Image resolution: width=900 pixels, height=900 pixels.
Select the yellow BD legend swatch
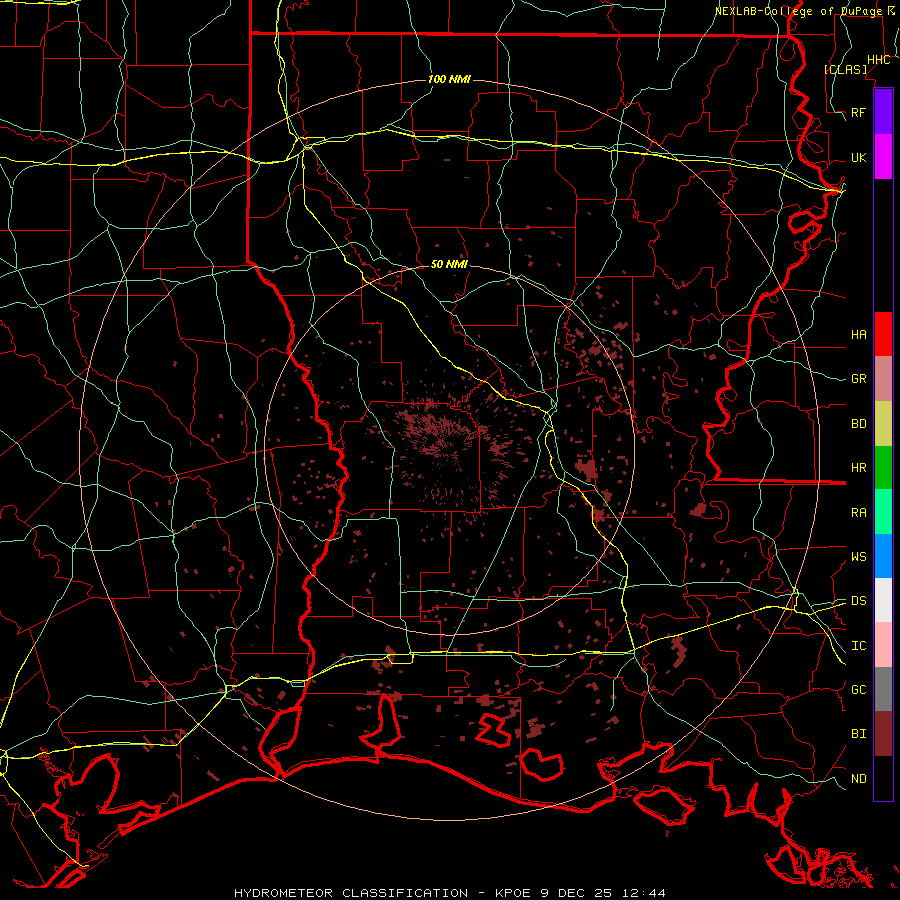883,423
